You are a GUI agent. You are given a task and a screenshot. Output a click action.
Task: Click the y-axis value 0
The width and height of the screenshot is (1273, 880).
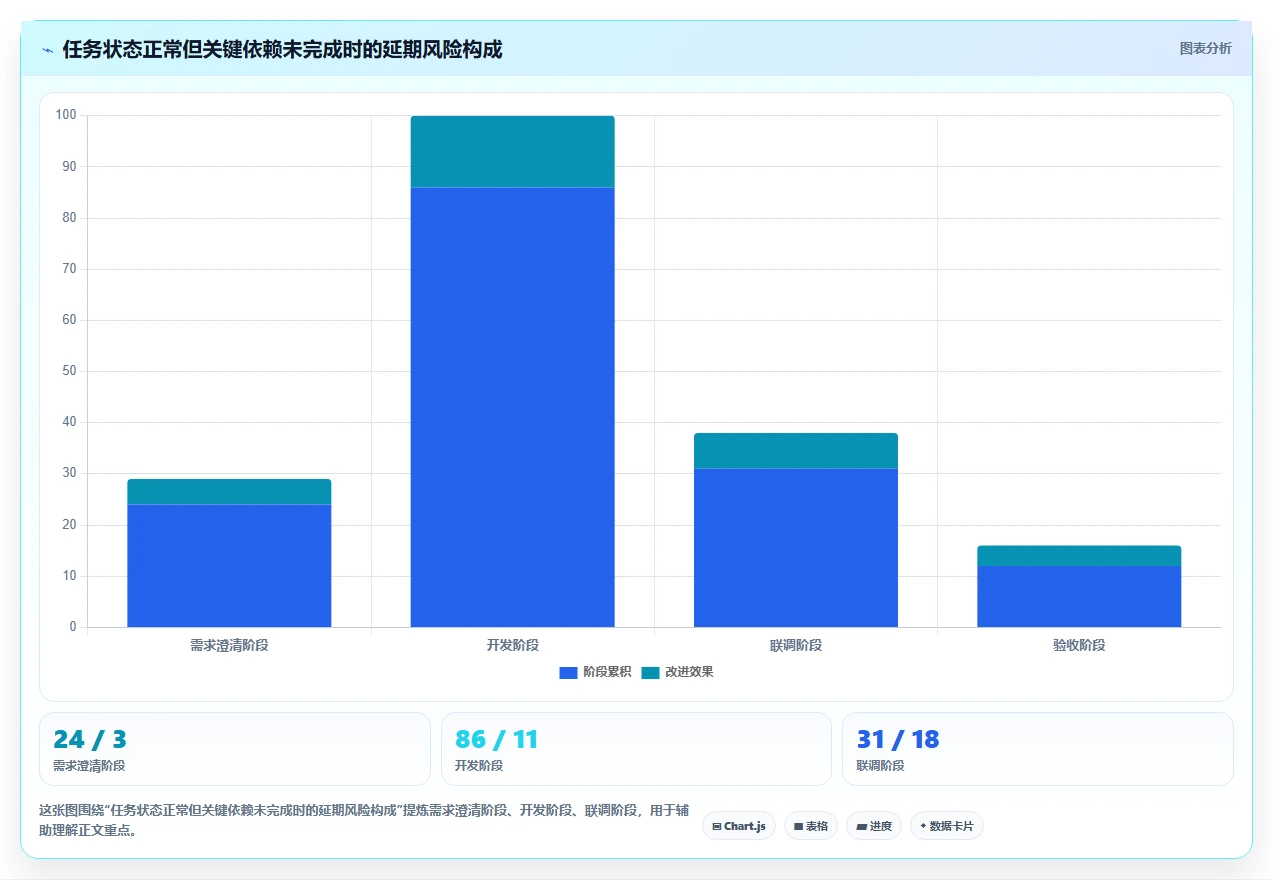point(73,627)
